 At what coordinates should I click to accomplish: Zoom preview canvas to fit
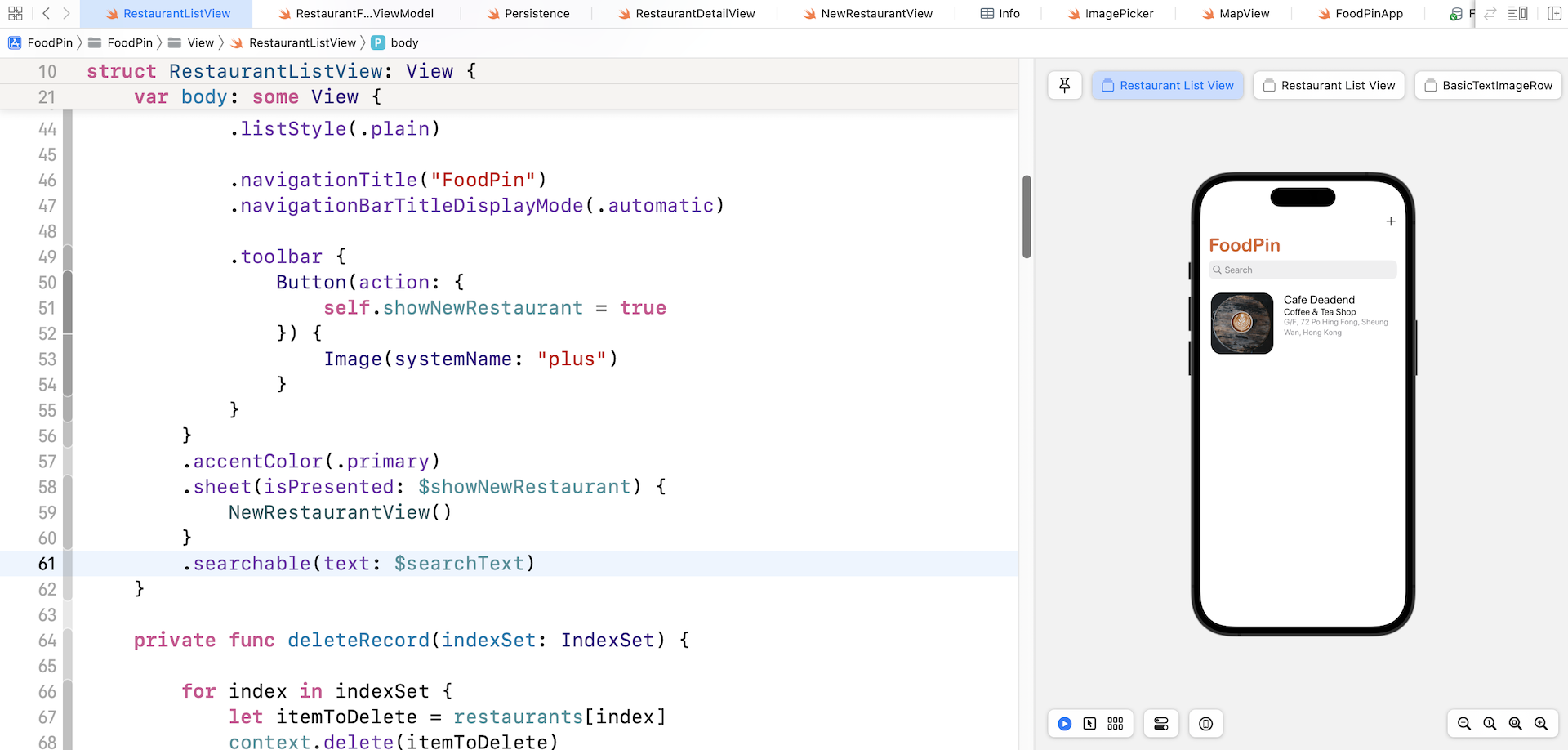tap(1515, 724)
